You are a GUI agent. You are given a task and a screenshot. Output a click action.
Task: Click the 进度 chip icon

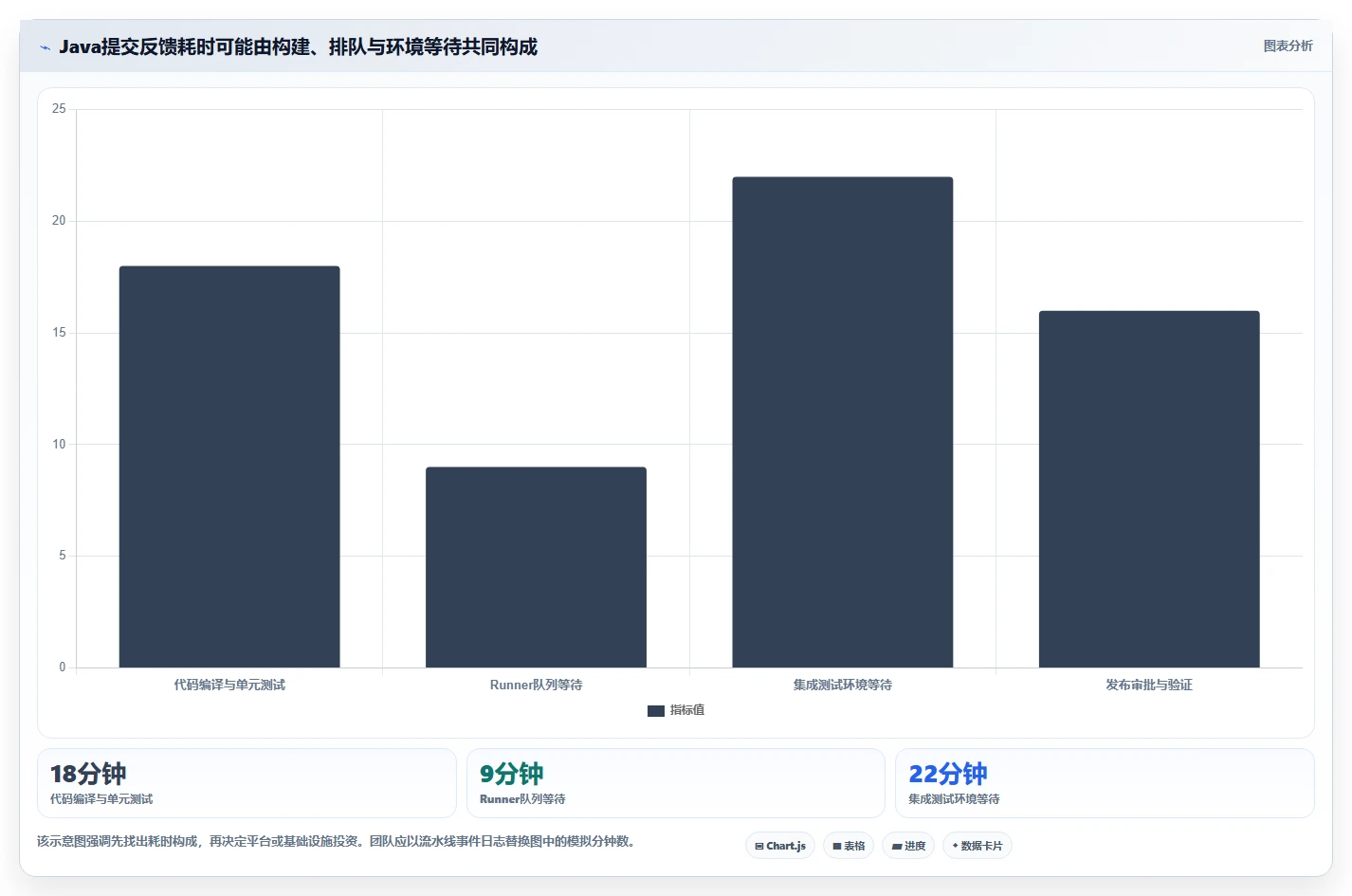pyautogui.click(x=896, y=846)
